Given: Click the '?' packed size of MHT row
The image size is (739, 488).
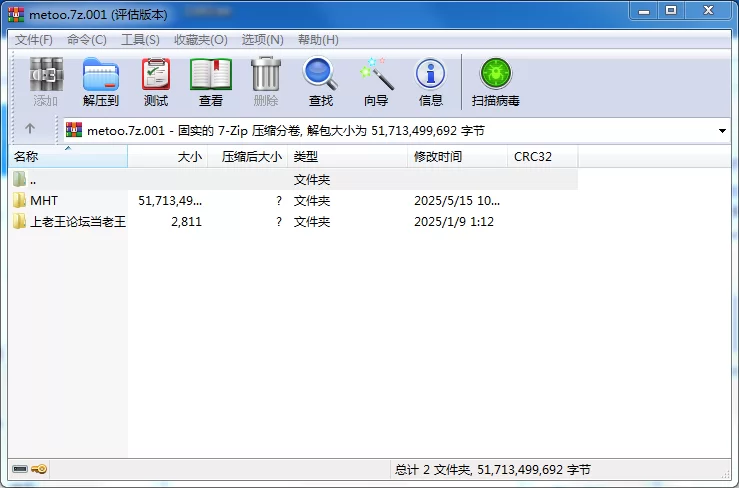Looking at the screenshot, I should (279, 200).
